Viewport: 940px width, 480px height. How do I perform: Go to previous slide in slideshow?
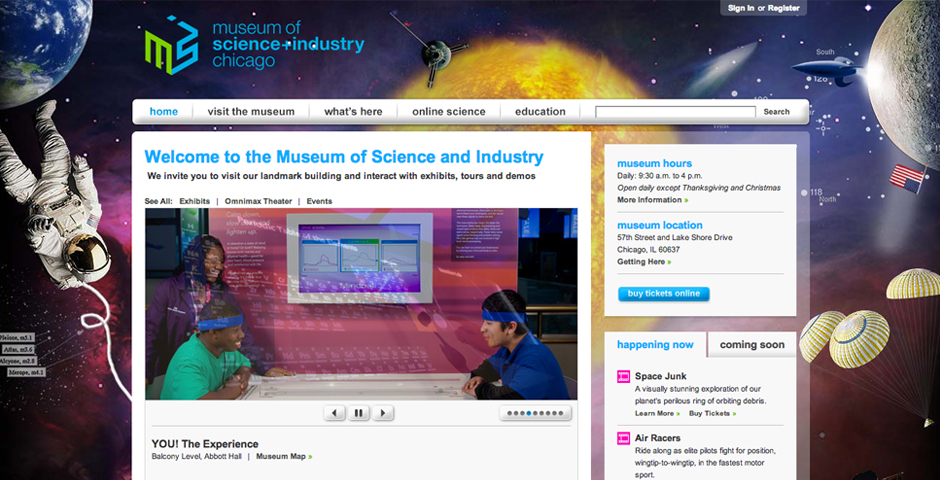click(x=335, y=413)
